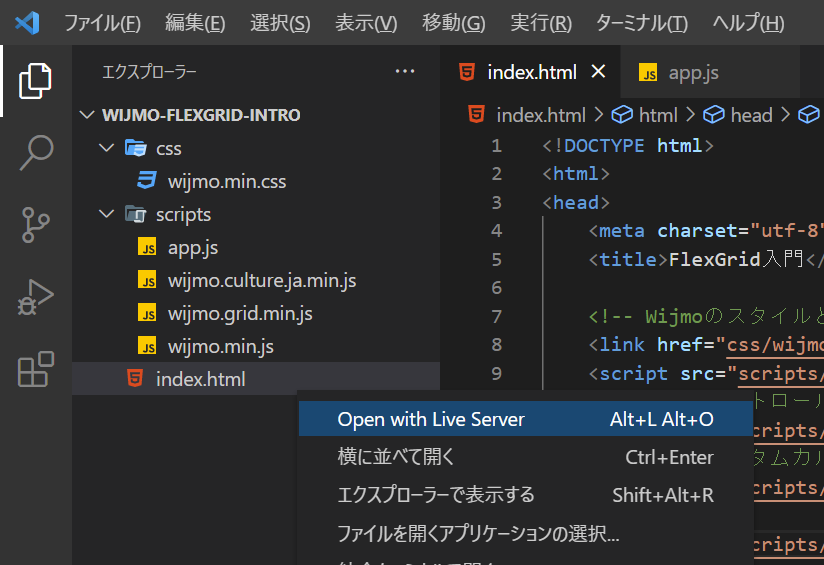Open the Search view icon

click(x=35, y=153)
